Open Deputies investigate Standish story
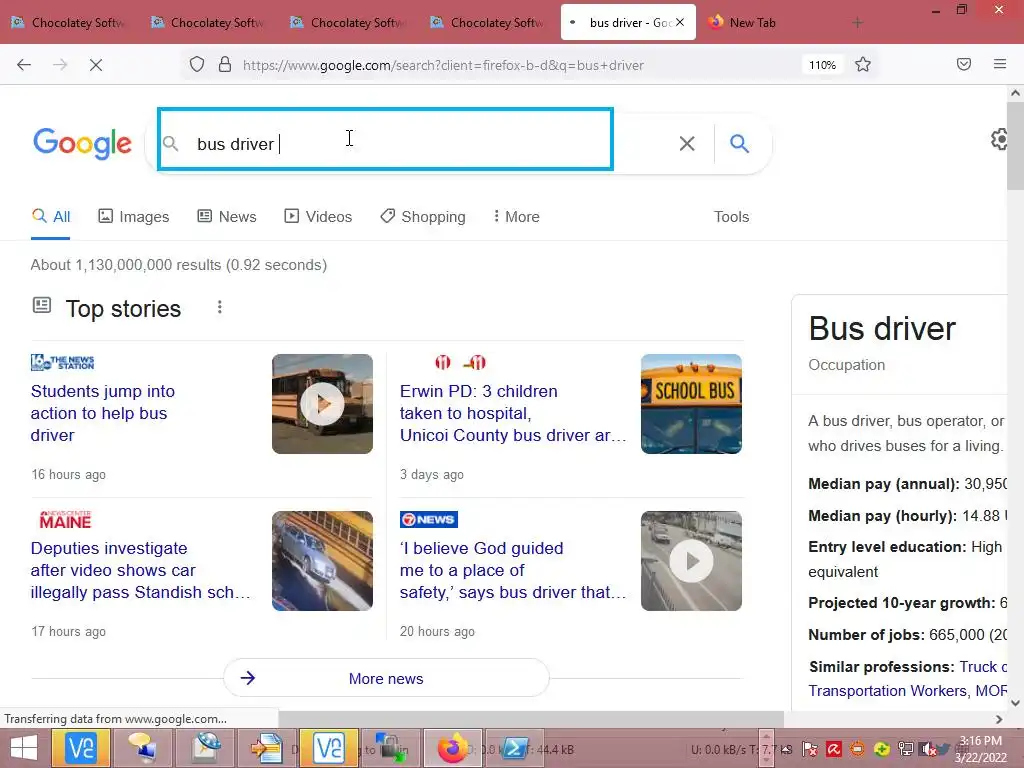This screenshot has height=768, width=1024. click(x=140, y=570)
